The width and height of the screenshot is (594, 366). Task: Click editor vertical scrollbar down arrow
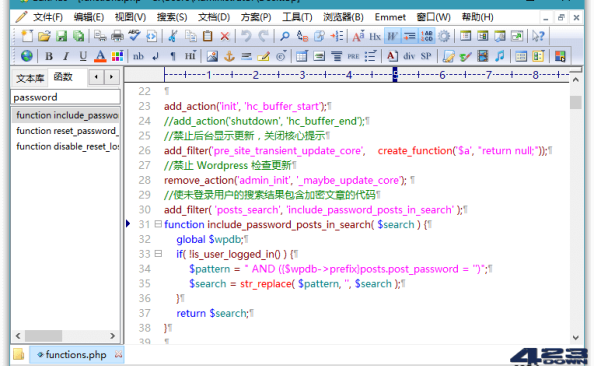575,337
